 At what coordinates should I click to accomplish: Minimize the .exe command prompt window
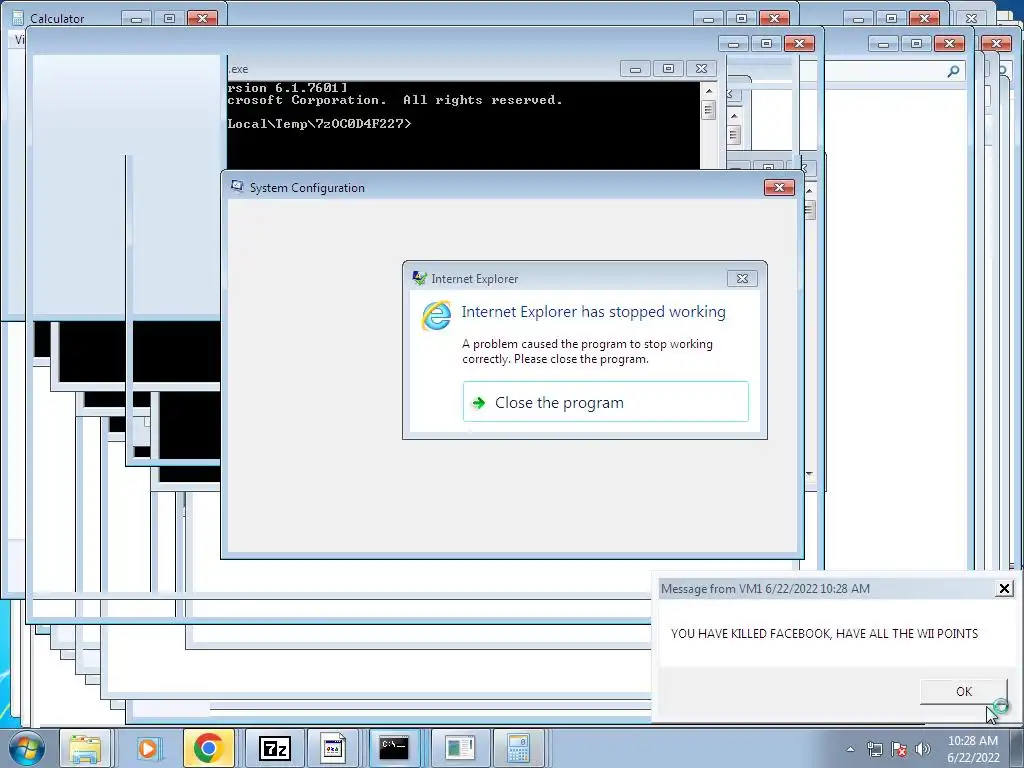(635, 69)
